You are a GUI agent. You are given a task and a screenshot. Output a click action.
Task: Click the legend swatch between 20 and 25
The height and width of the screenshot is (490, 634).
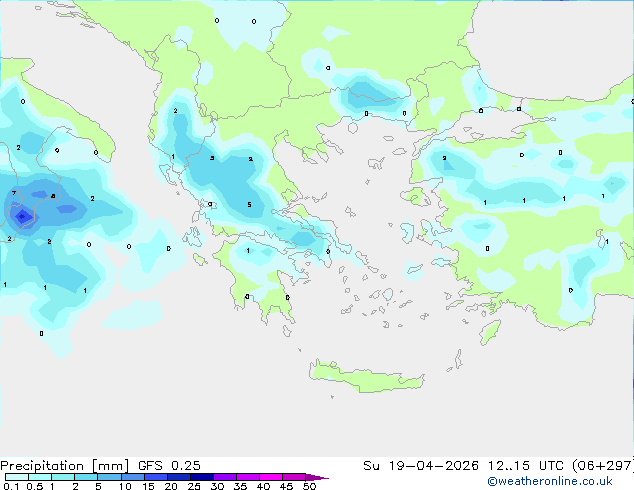coord(178,477)
